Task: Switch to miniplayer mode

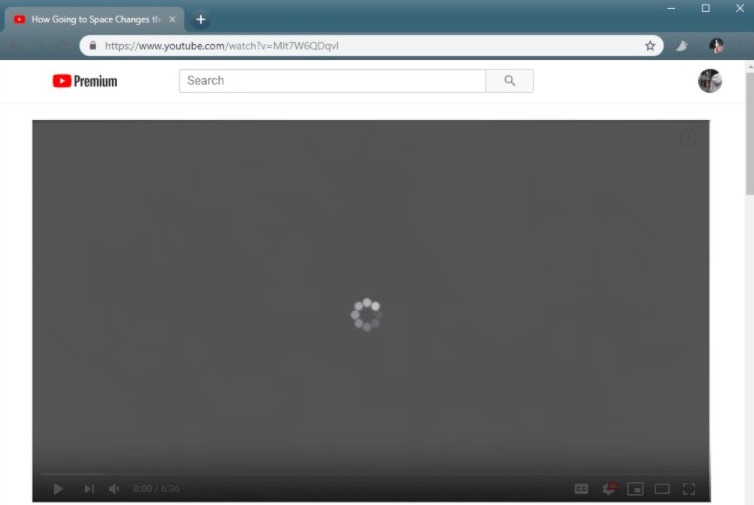Action: [635, 488]
